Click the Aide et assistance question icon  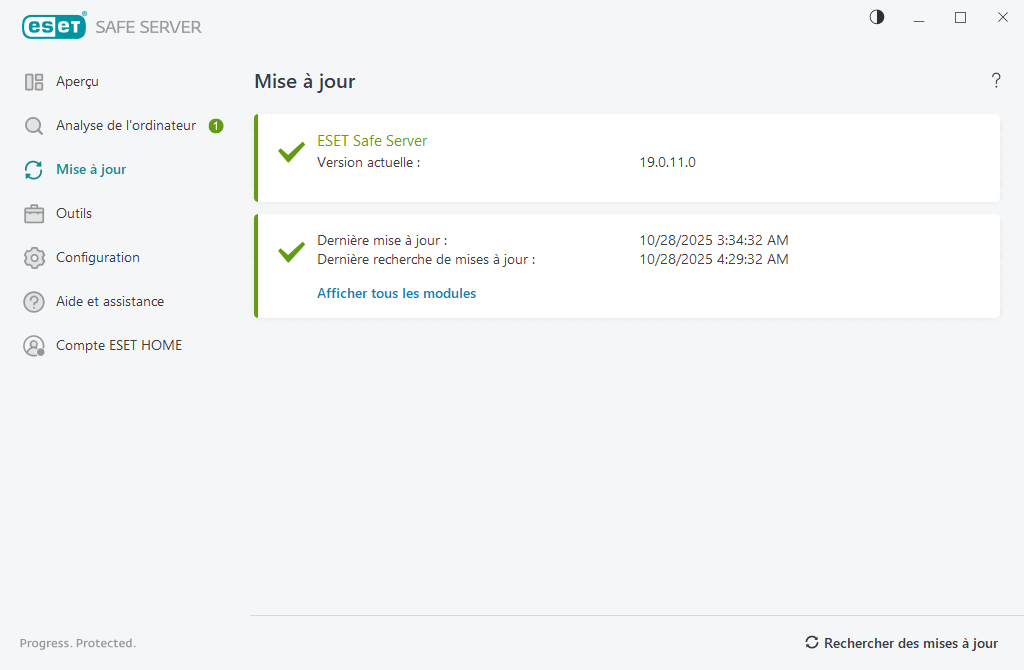34,302
